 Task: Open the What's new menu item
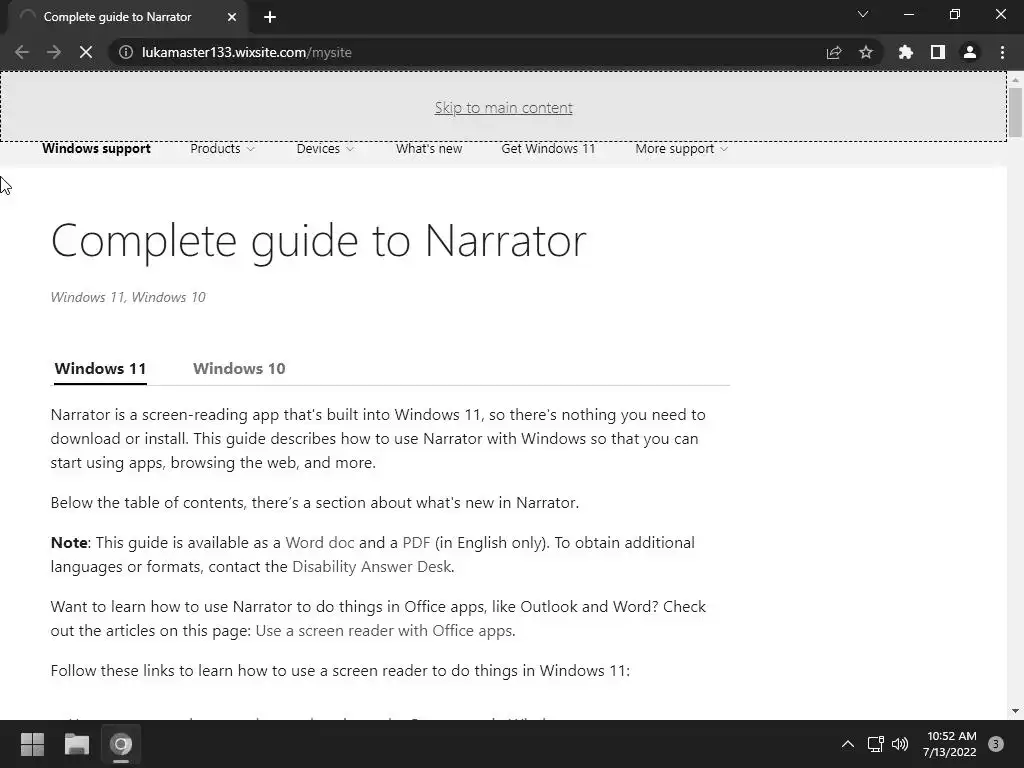[428, 148]
